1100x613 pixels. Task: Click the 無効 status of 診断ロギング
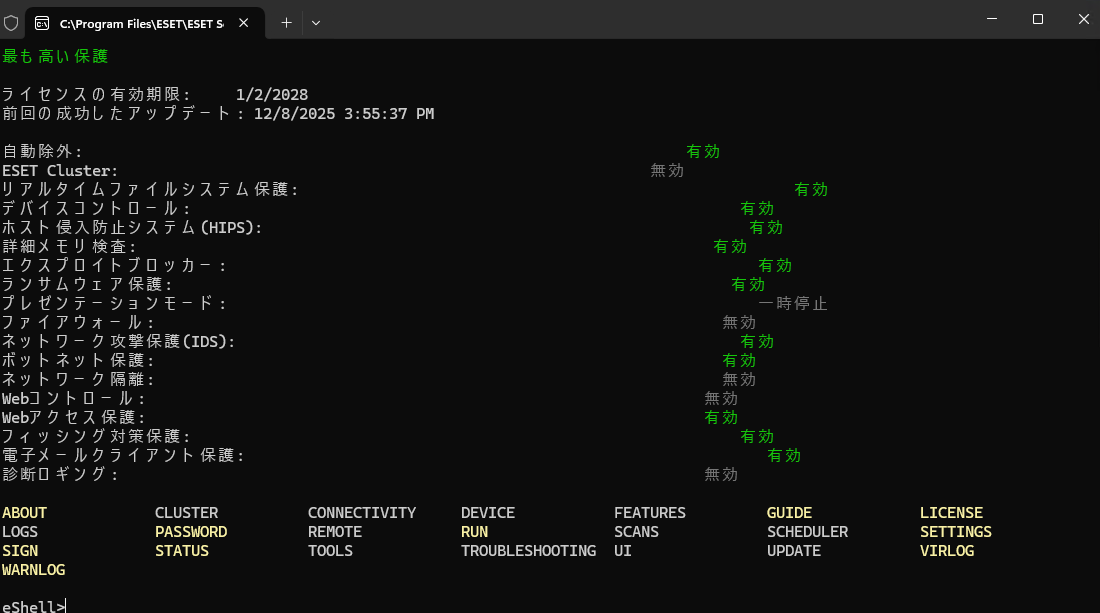point(721,473)
